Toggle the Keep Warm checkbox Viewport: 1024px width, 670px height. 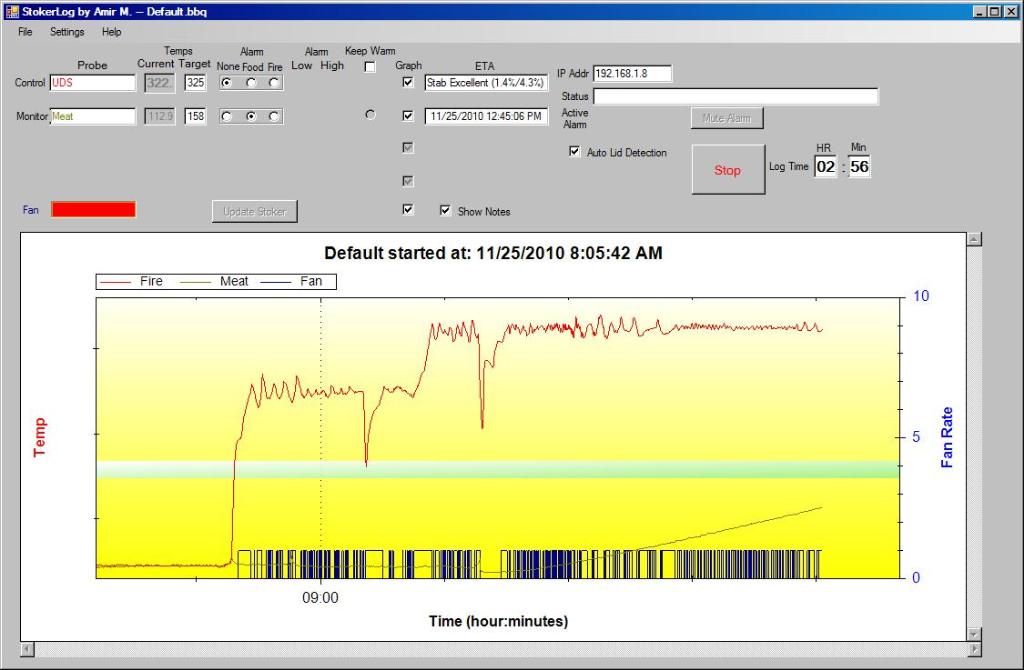(370, 67)
